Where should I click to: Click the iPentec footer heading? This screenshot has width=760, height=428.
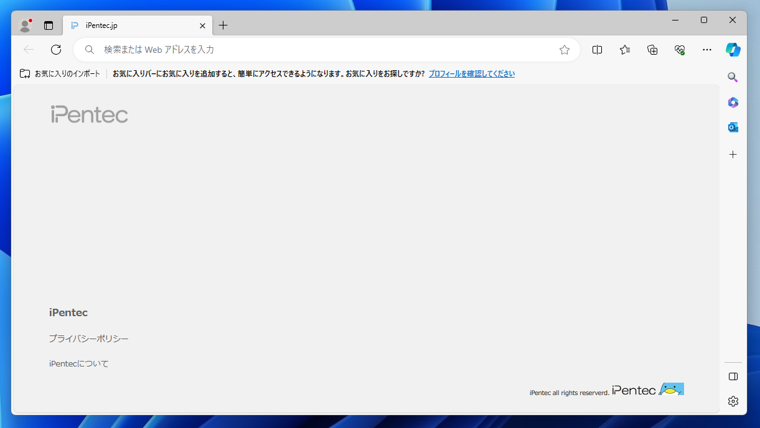coord(68,313)
